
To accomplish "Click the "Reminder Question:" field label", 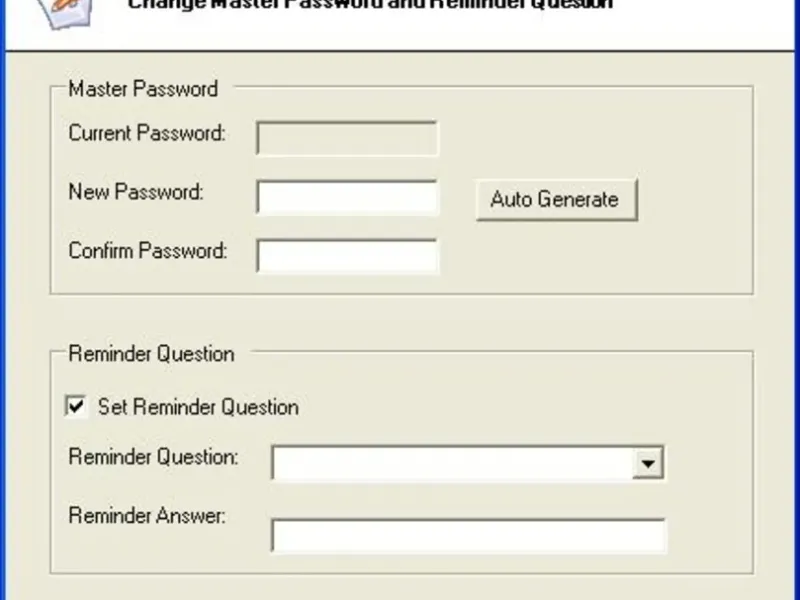I will tap(153, 458).
